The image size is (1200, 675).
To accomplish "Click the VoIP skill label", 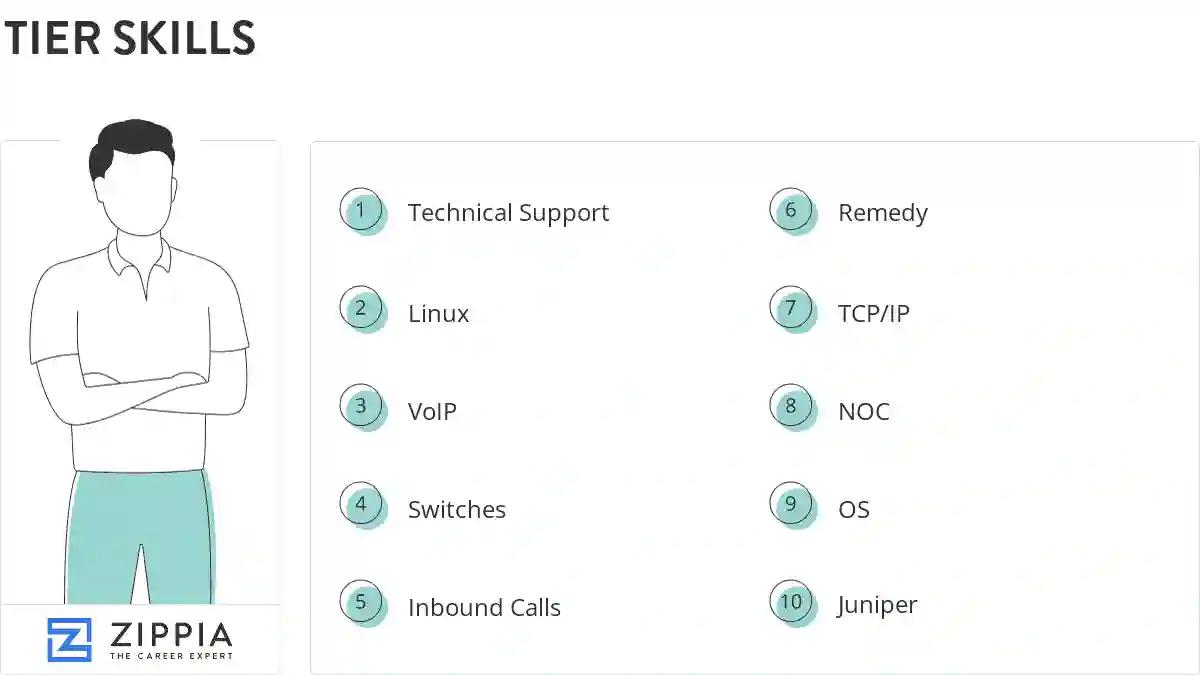I will [432, 411].
